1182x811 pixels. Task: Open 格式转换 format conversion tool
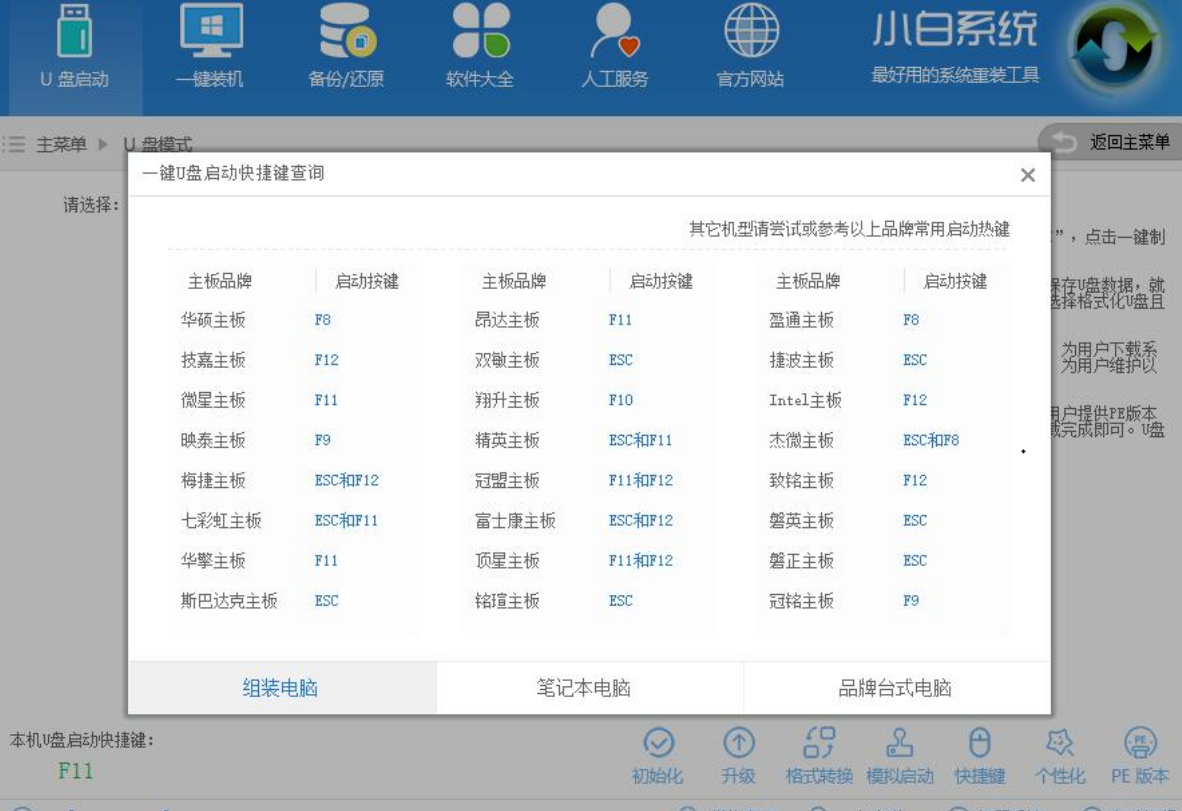pyautogui.click(x=819, y=744)
